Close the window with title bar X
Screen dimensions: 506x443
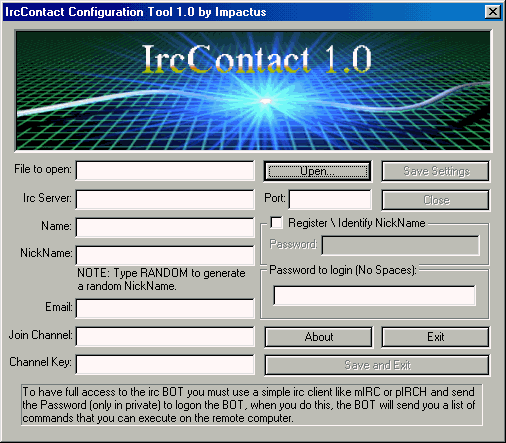pyautogui.click(x=493, y=12)
